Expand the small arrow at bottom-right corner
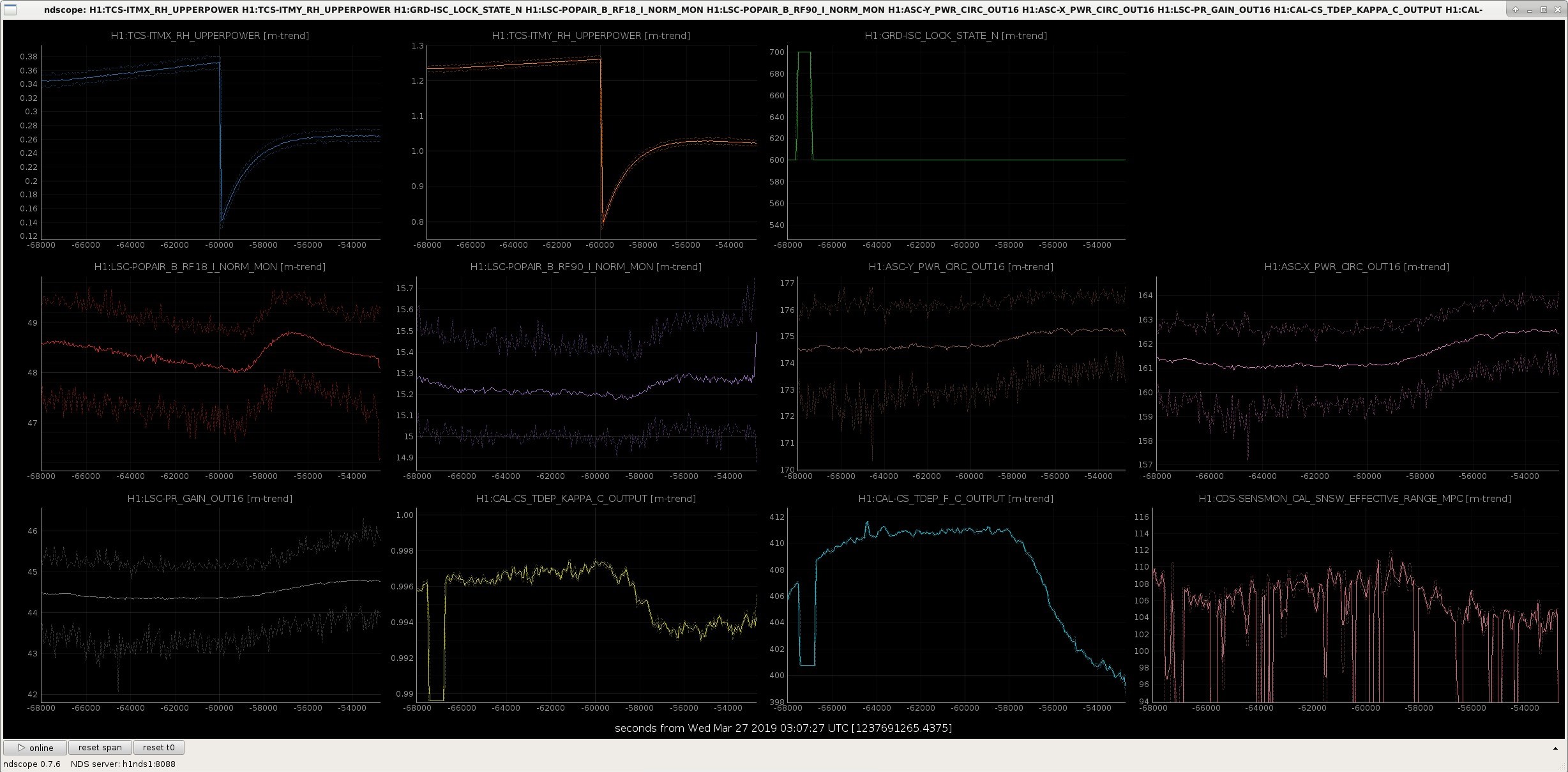 click(x=1555, y=748)
